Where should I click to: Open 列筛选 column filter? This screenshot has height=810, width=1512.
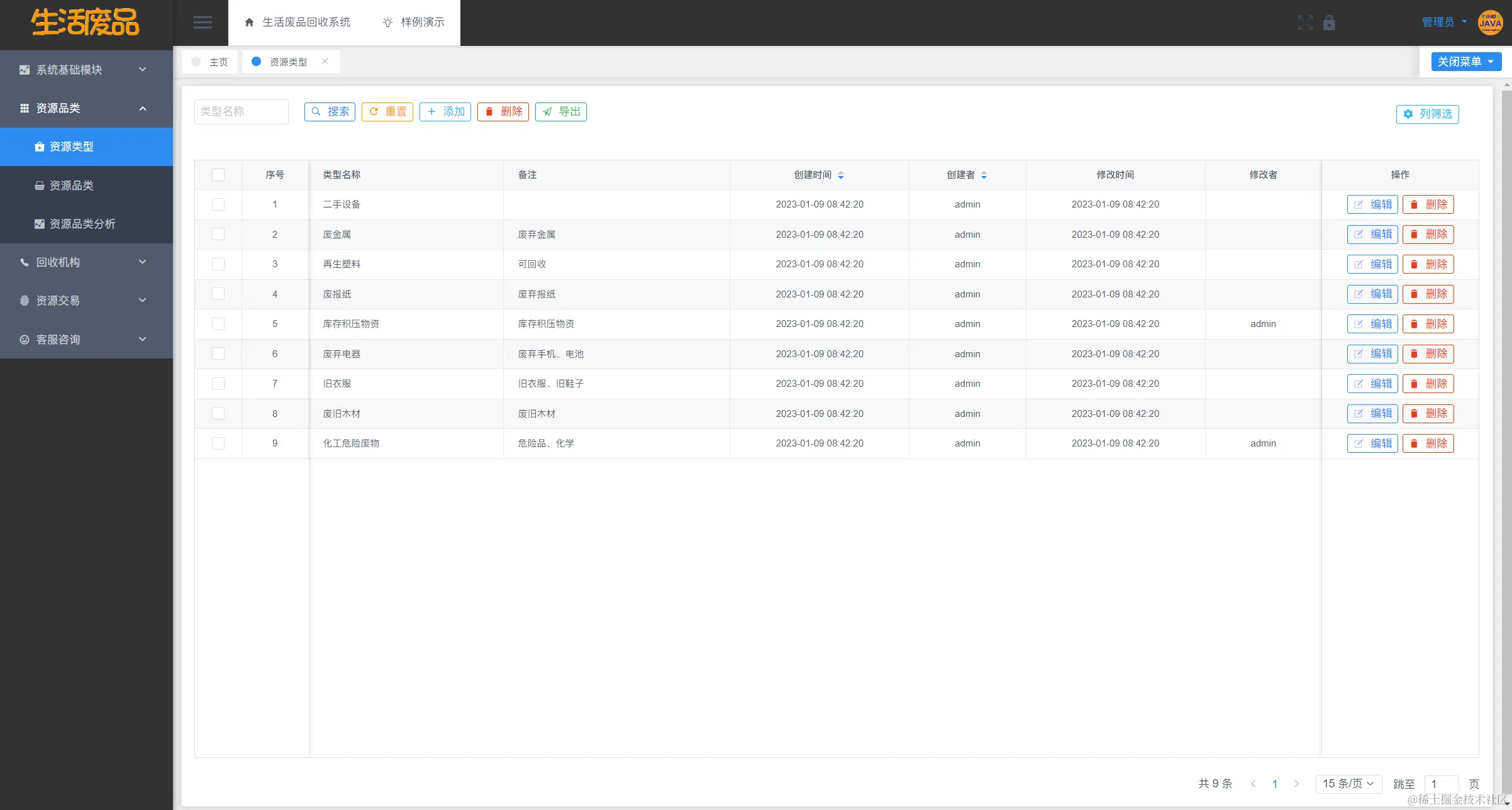[x=1427, y=114]
